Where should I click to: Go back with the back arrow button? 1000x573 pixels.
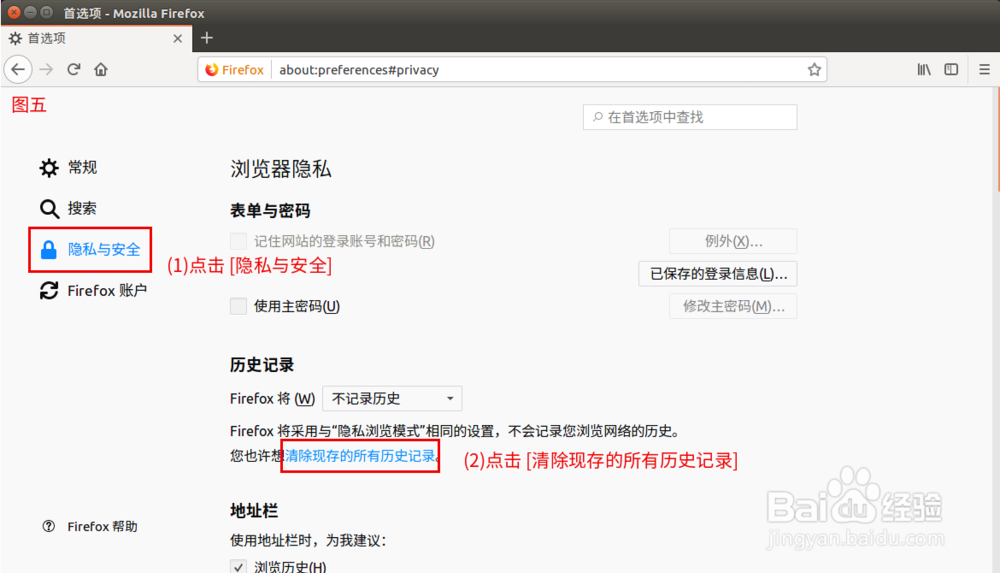point(18,70)
